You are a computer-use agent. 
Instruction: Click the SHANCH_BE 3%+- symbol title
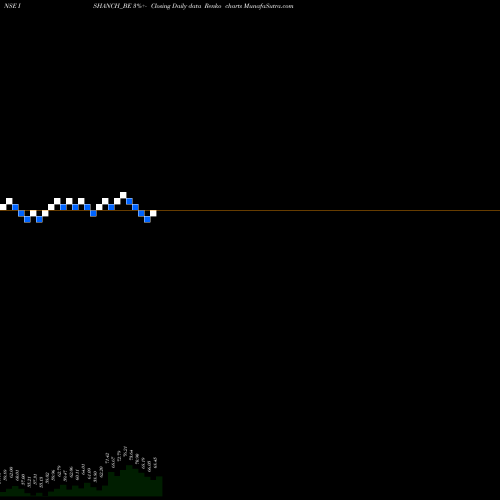pyautogui.click(x=120, y=6)
